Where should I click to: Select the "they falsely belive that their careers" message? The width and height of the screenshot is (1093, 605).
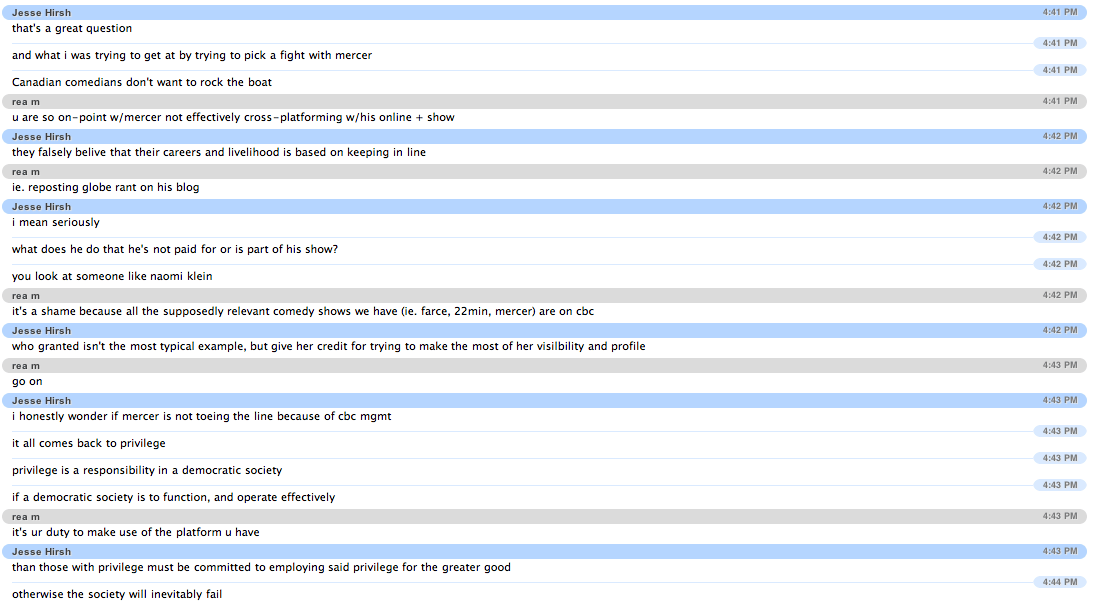coord(219,153)
